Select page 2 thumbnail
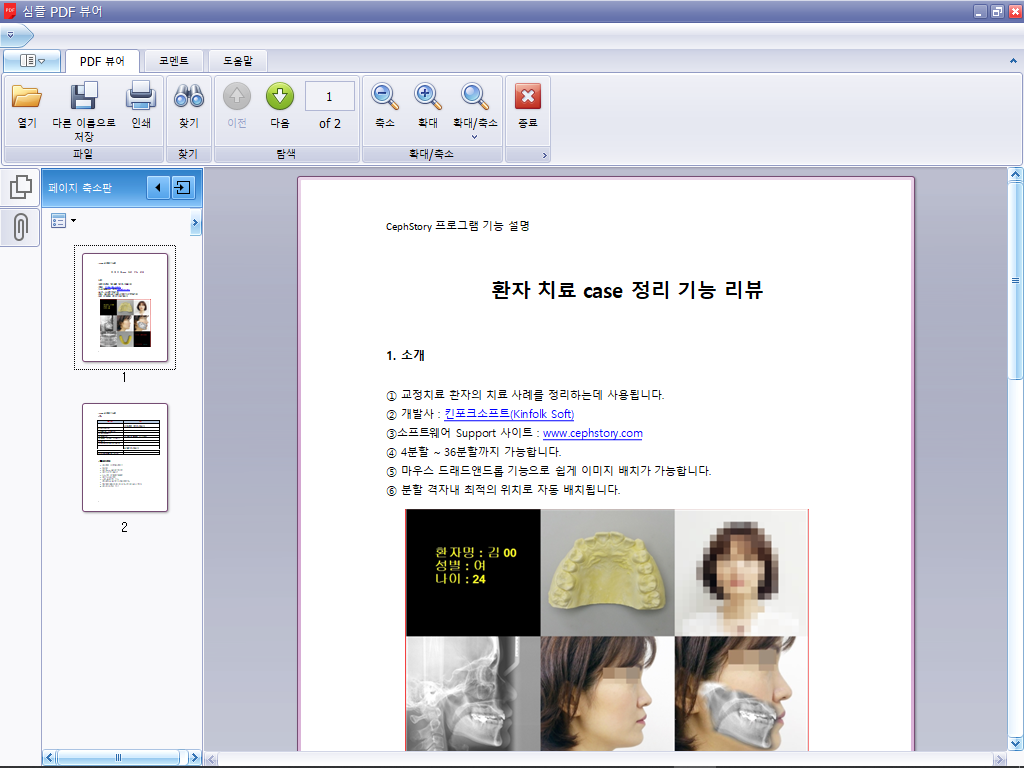 [125, 457]
